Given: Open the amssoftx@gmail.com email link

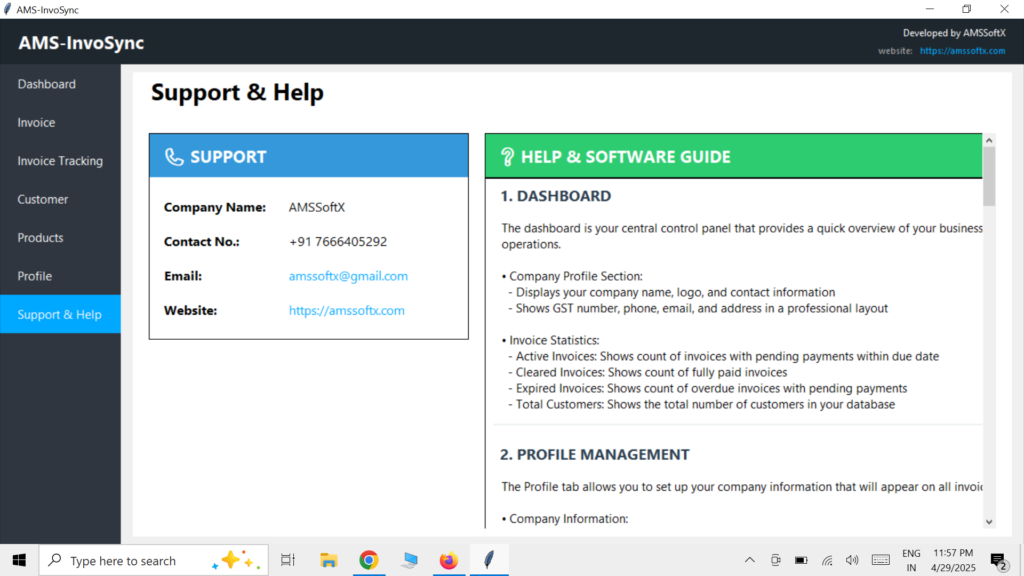Looking at the screenshot, I should [348, 276].
